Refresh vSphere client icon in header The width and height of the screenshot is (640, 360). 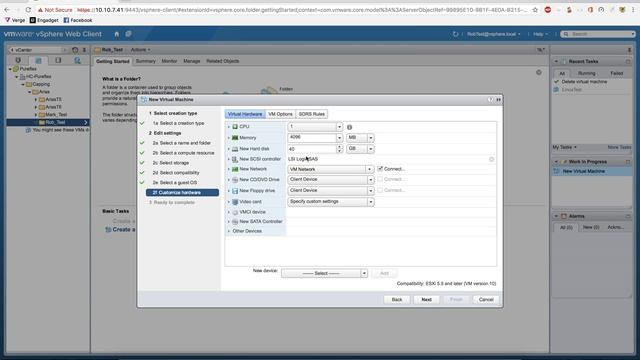coord(456,34)
